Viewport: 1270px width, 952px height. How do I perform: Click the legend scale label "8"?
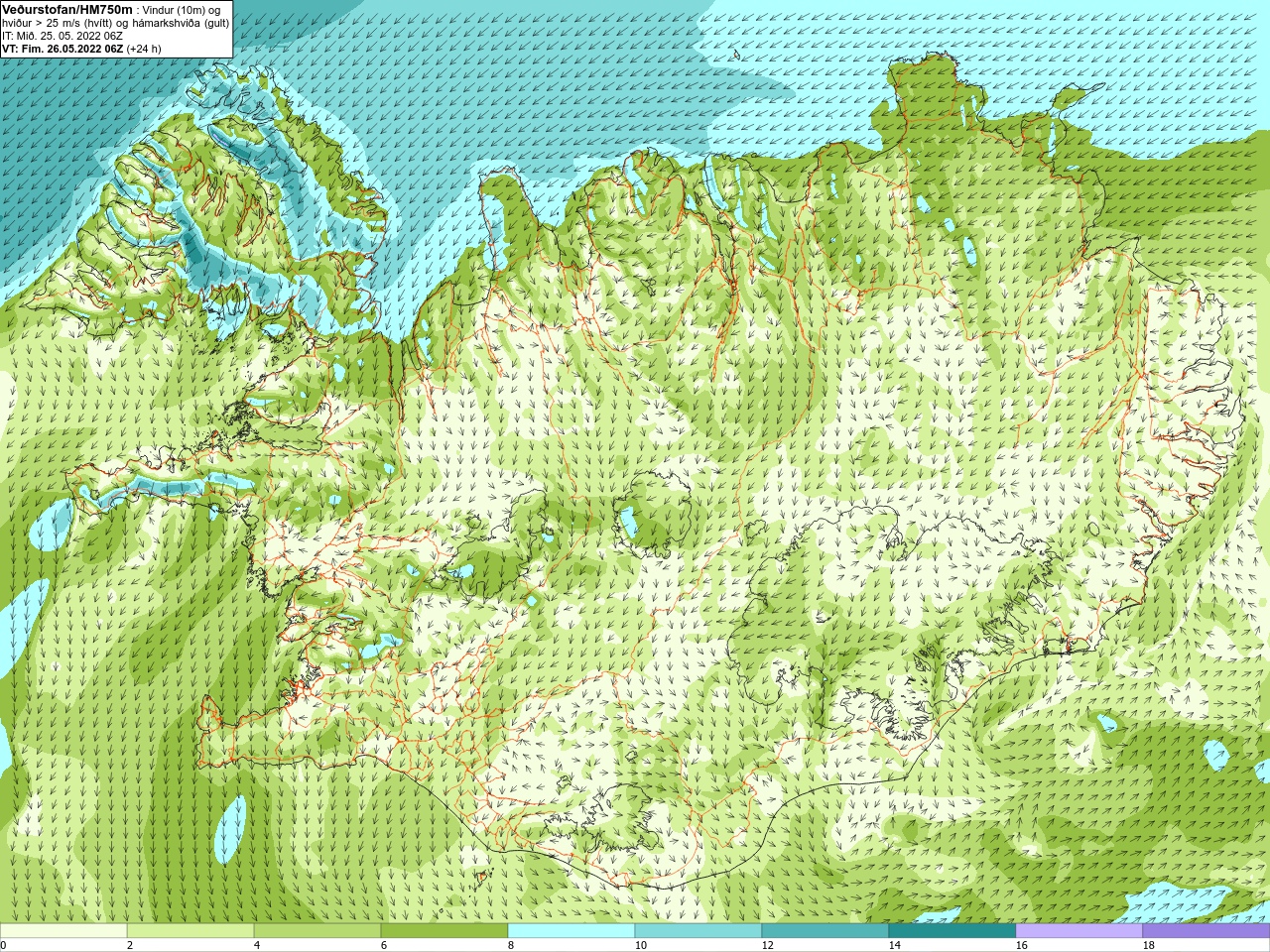(511, 945)
